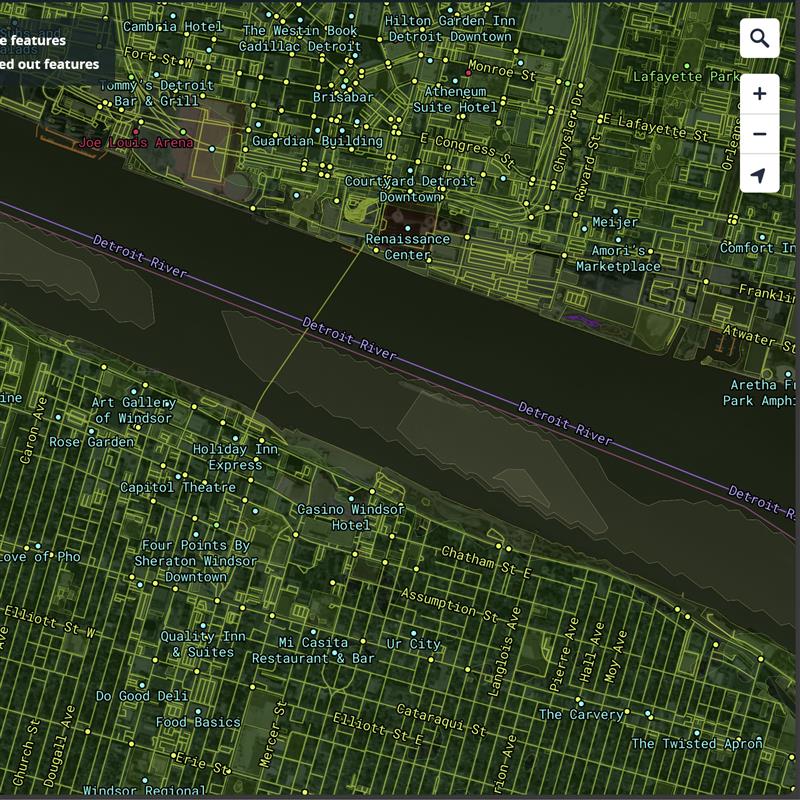Select the Food Basics label
Viewport: 800px width, 800px height.
coord(198,722)
